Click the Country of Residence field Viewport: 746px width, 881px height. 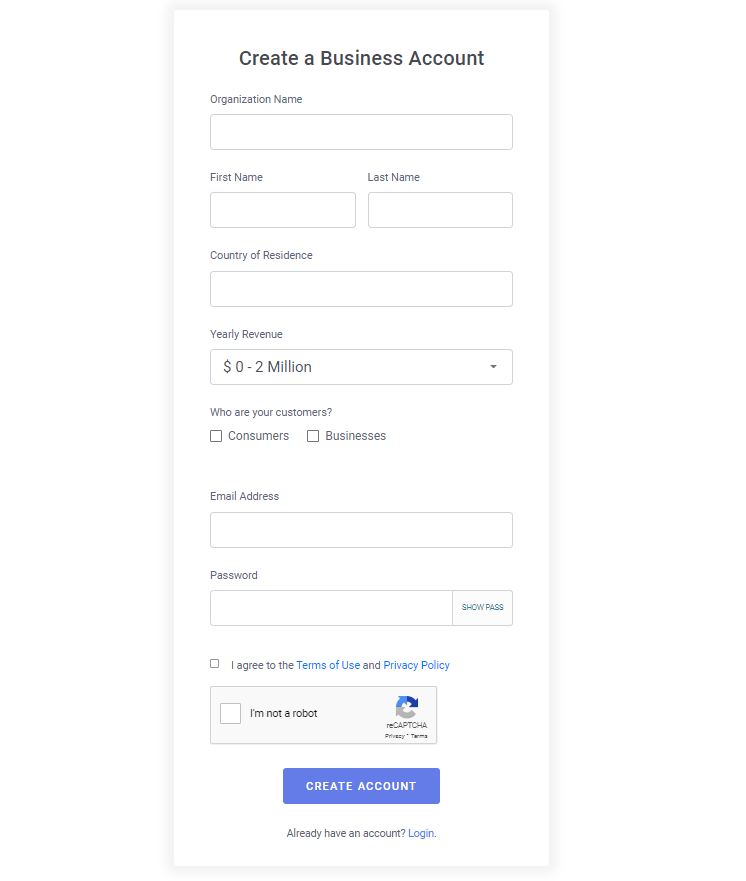[361, 289]
